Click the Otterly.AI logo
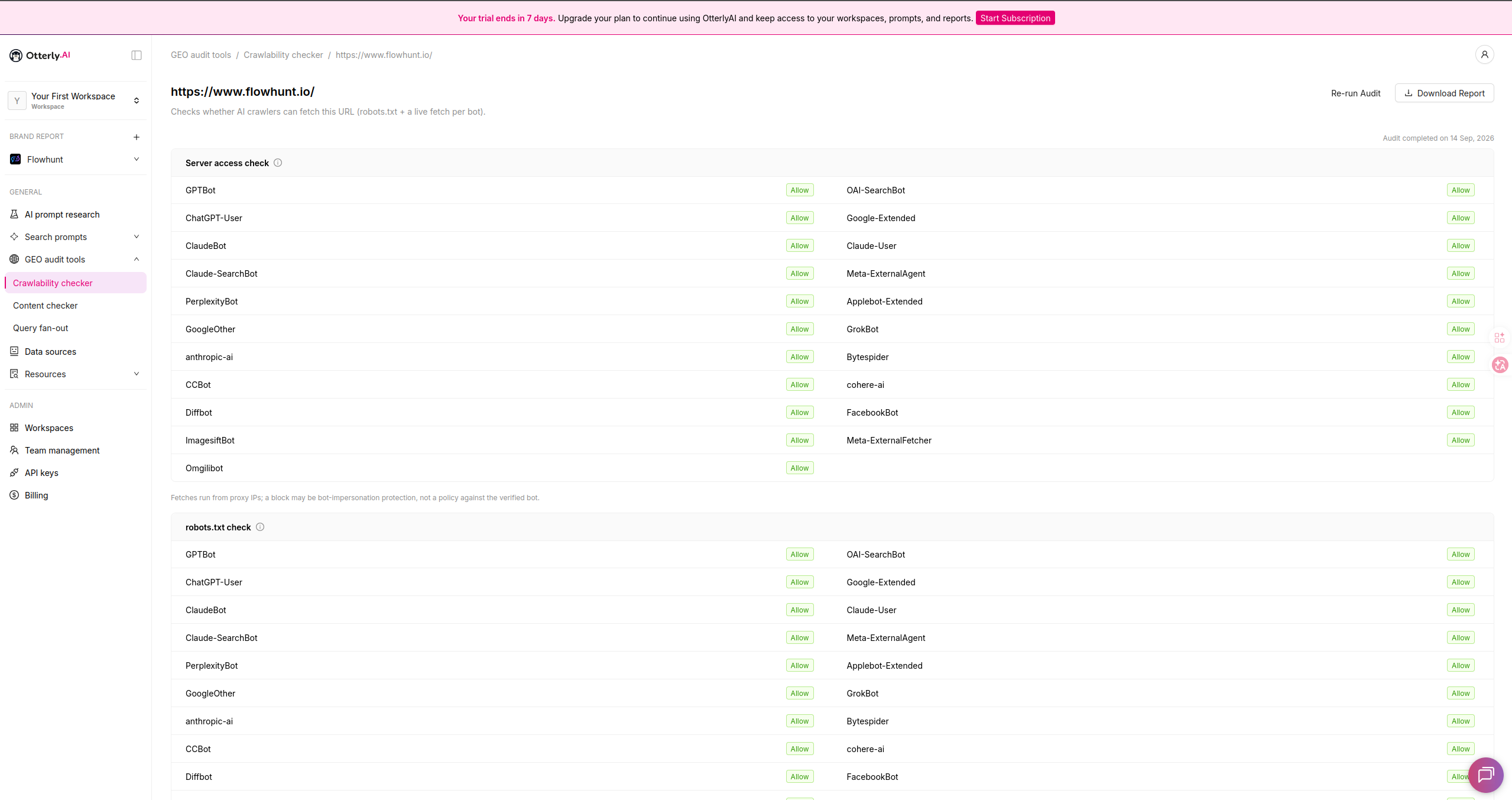1512x800 pixels. pyautogui.click(x=40, y=55)
